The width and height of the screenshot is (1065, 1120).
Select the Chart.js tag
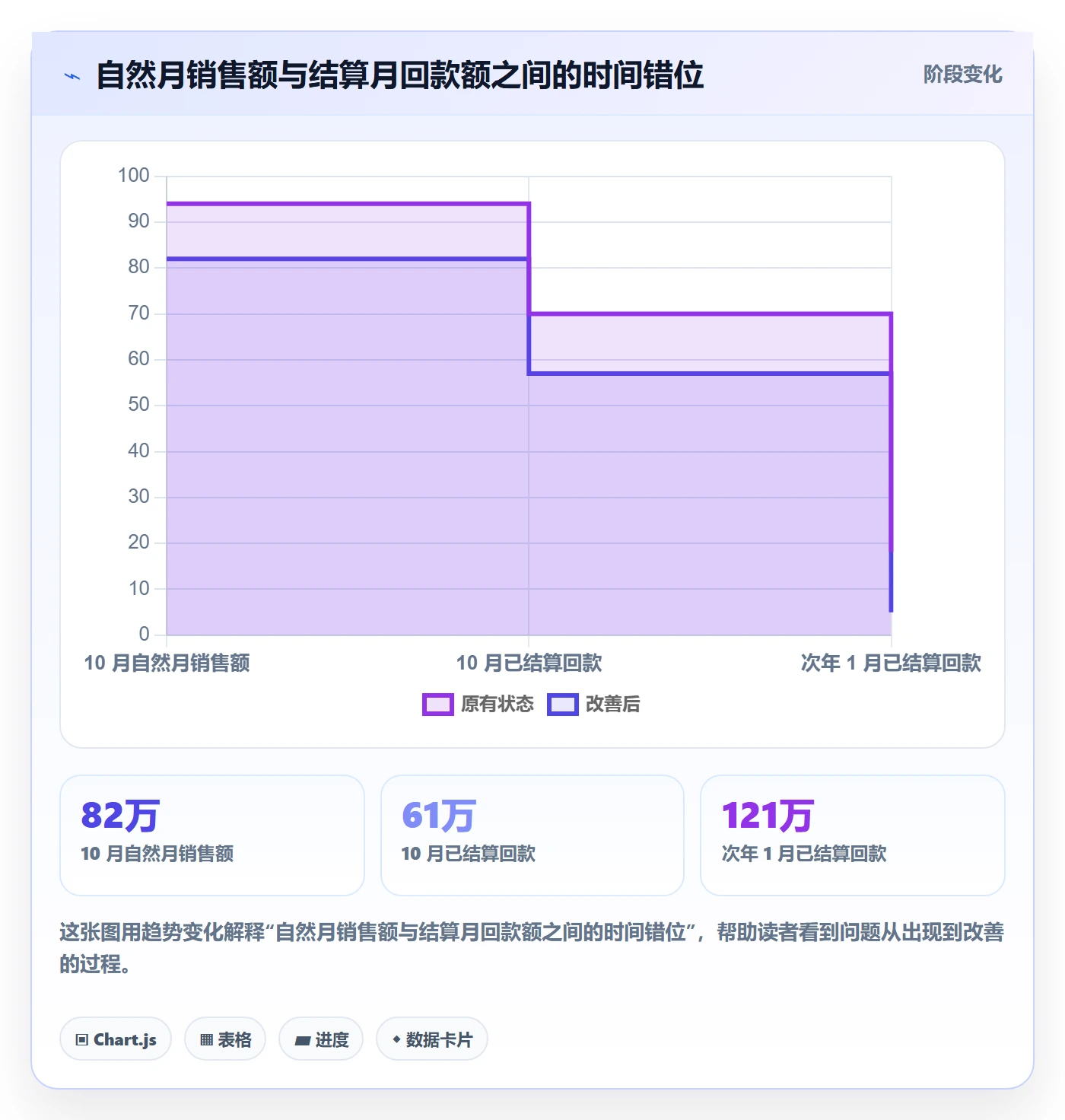(x=116, y=1039)
